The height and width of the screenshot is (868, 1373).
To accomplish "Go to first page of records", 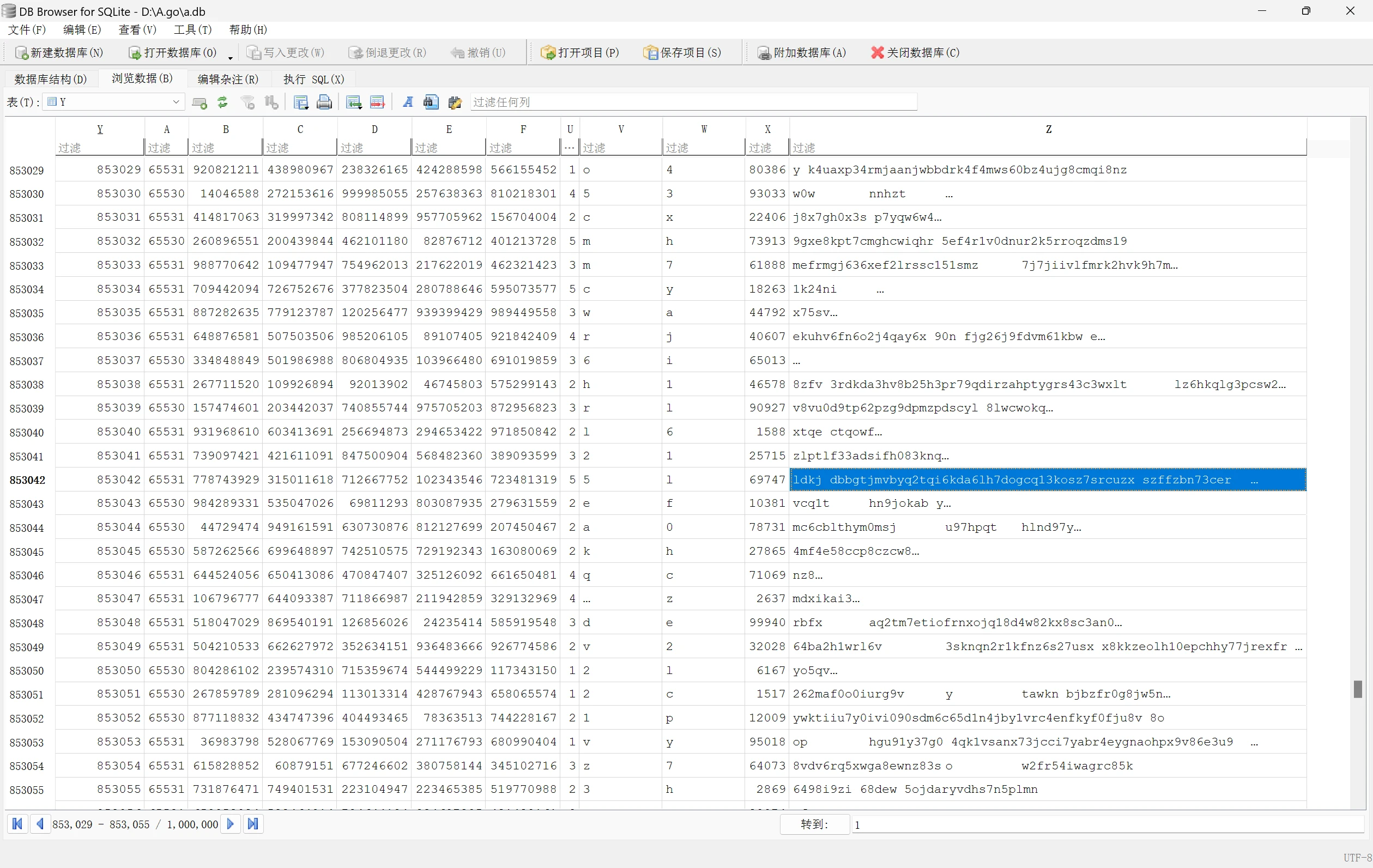I will tap(17, 823).
